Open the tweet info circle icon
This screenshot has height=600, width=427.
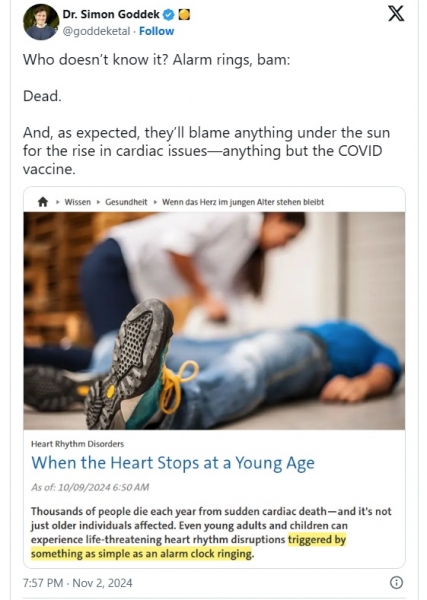(396, 582)
